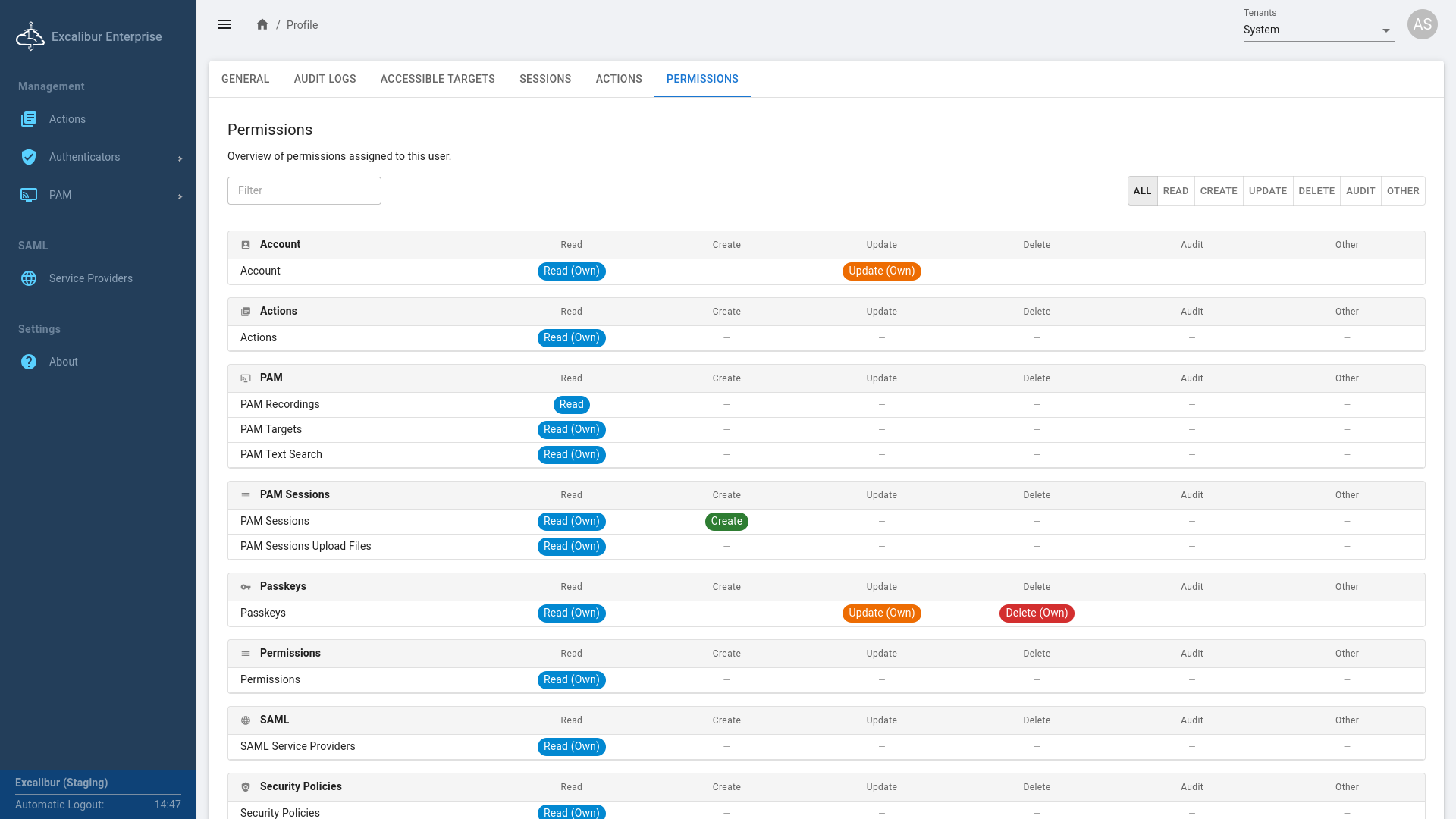Click the home breadcrumb icon
This screenshot has width=1456, height=819.
pyautogui.click(x=262, y=24)
